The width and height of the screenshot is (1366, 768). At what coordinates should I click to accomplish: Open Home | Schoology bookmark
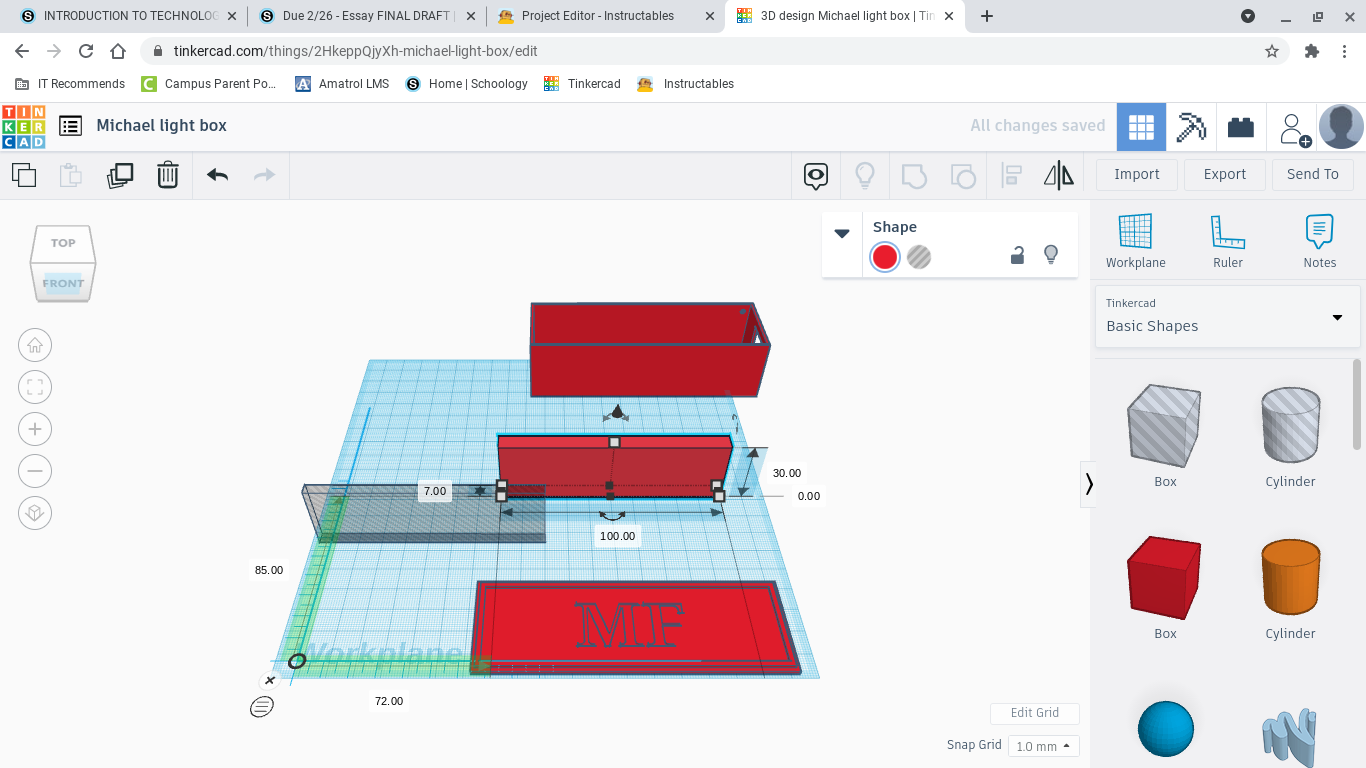pyautogui.click(x=466, y=84)
